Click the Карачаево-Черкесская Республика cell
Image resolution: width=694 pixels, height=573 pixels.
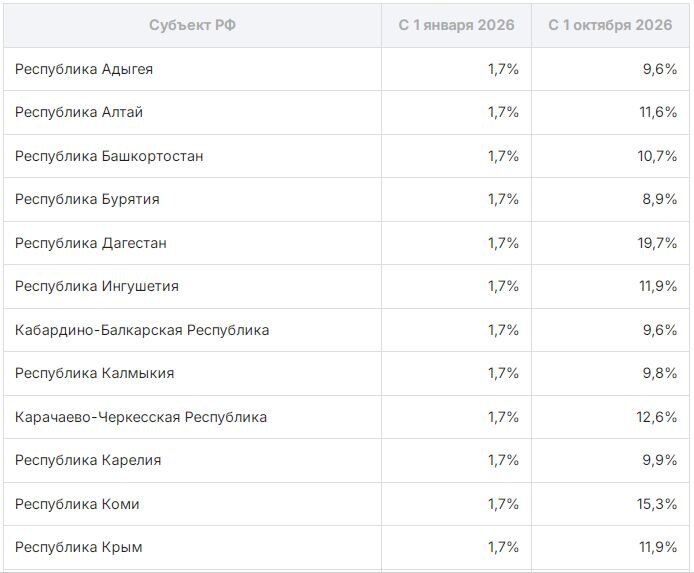[x=141, y=417]
